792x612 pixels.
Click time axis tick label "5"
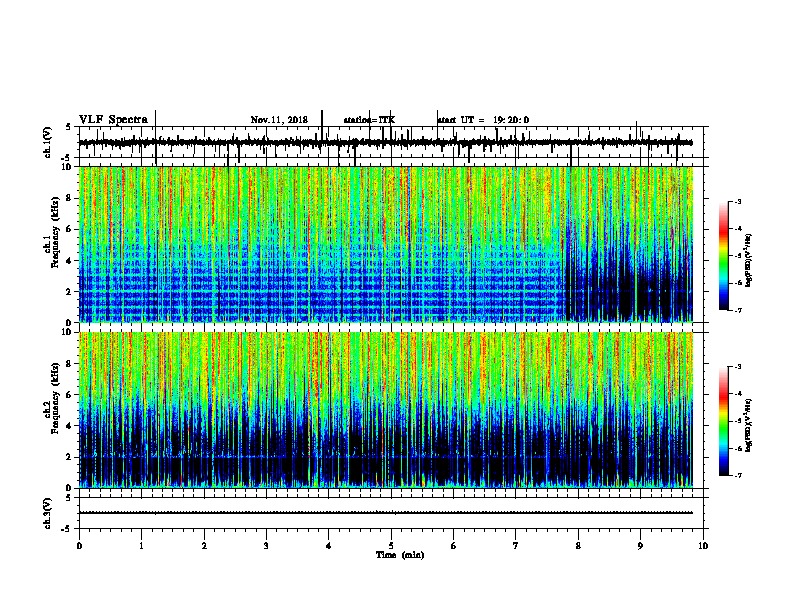tap(391, 546)
